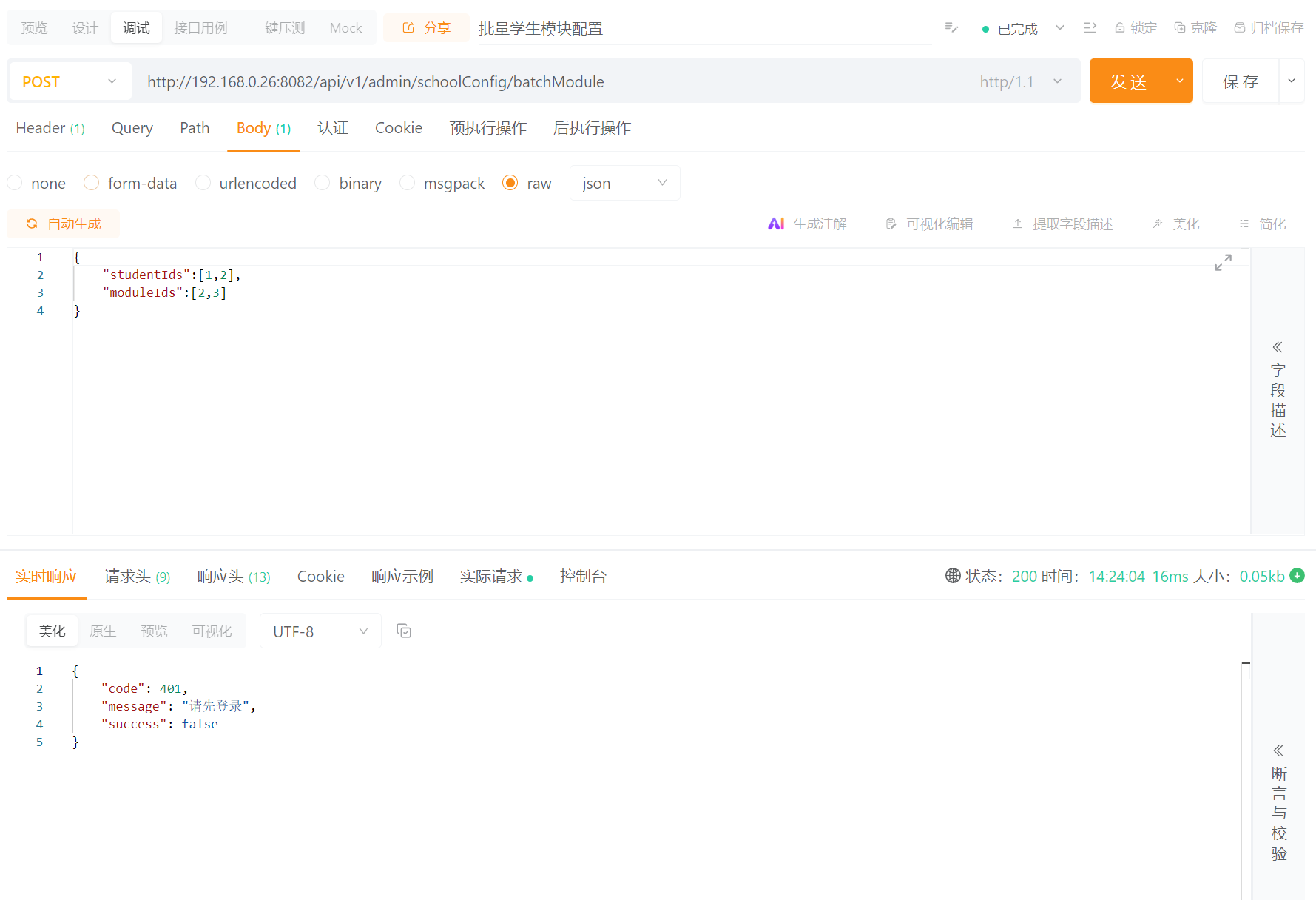Click the 自动生成 refresh icon
Viewport: 1316px width, 900px height.
point(32,224)
